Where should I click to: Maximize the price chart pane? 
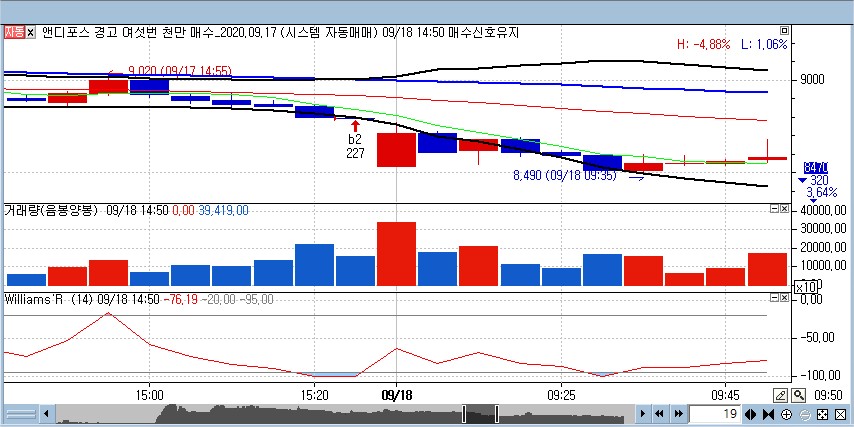[x=786, y=32]
